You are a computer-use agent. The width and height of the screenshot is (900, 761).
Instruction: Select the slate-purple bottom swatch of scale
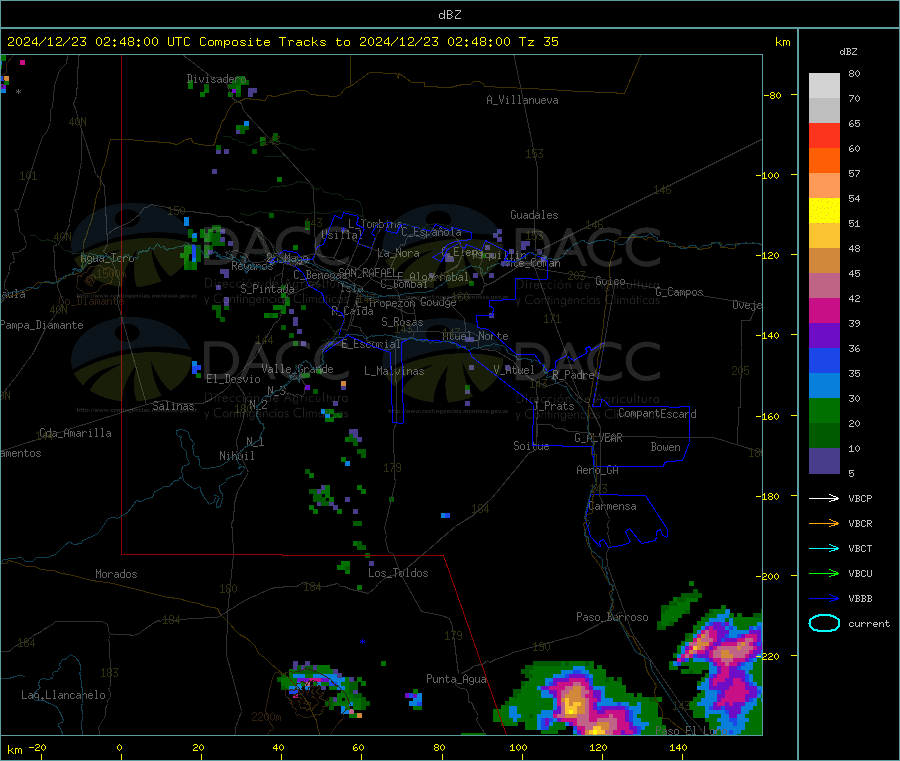click(x=824, y=461)
